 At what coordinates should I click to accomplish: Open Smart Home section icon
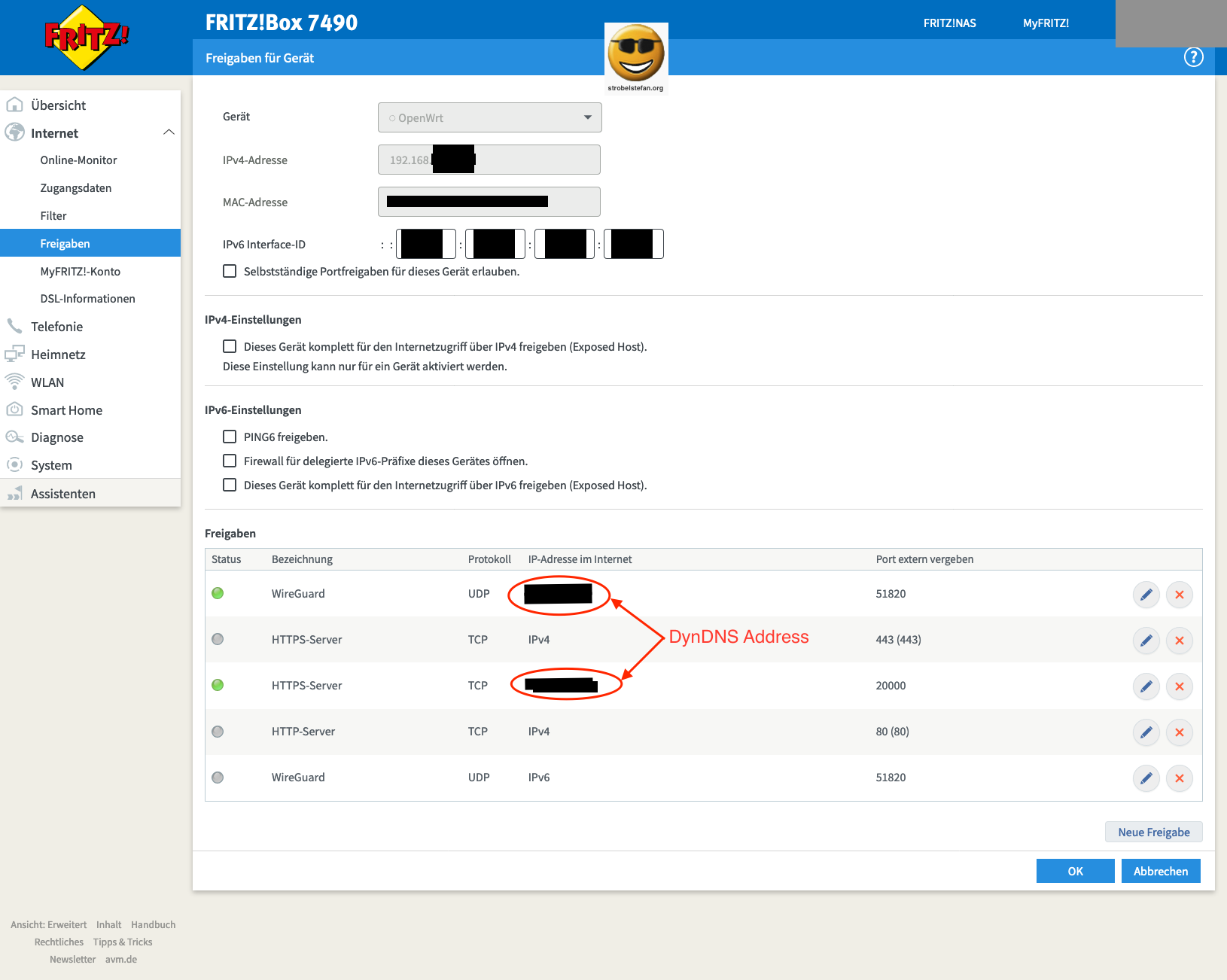pos(15,409)
